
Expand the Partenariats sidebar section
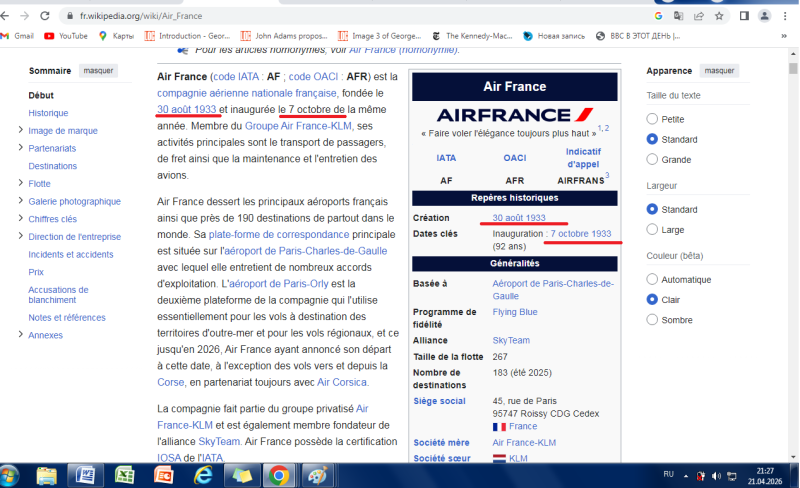tap(20, 148)
